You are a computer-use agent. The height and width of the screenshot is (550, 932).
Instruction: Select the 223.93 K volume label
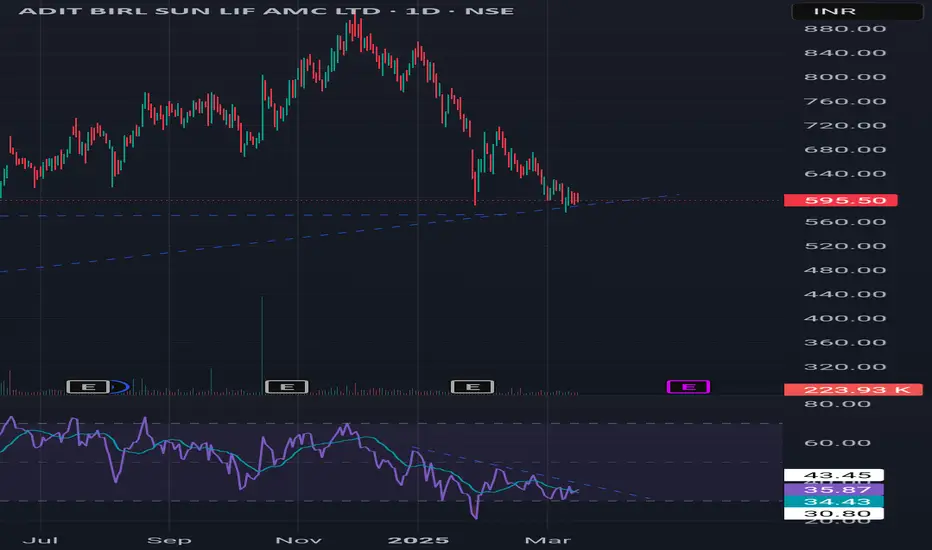pyautogui.click(x=853, y=389)
